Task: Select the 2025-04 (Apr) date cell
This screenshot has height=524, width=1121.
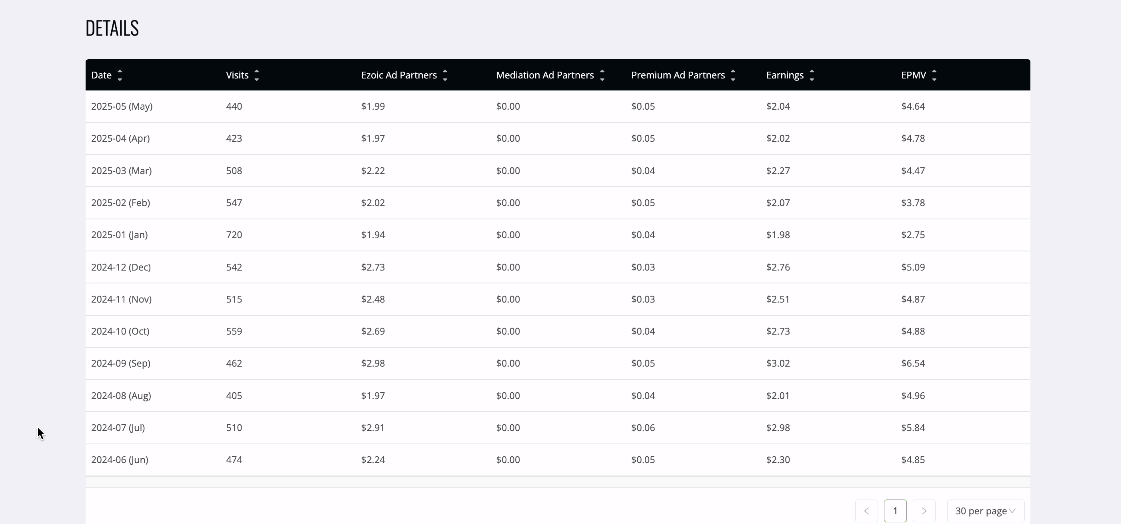Action: coord(121,139)
